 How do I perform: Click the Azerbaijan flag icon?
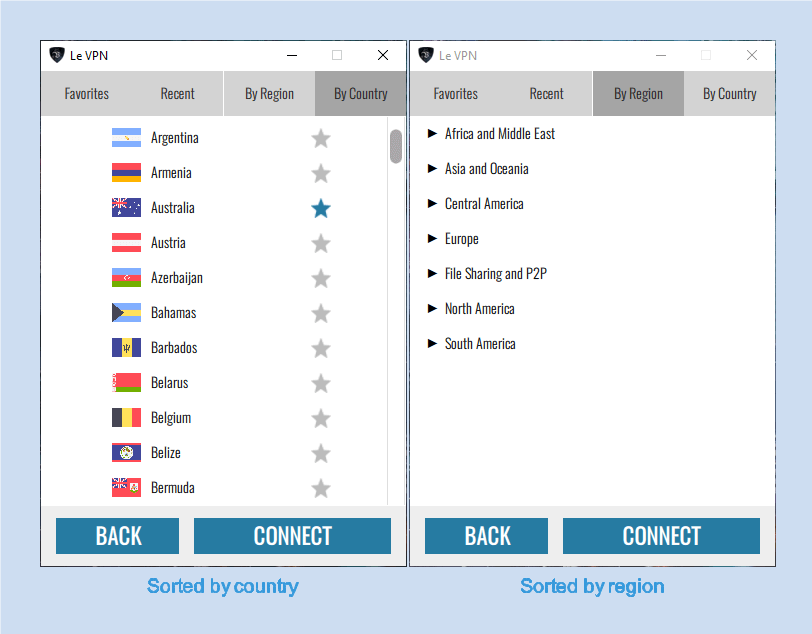coord(123,277)
